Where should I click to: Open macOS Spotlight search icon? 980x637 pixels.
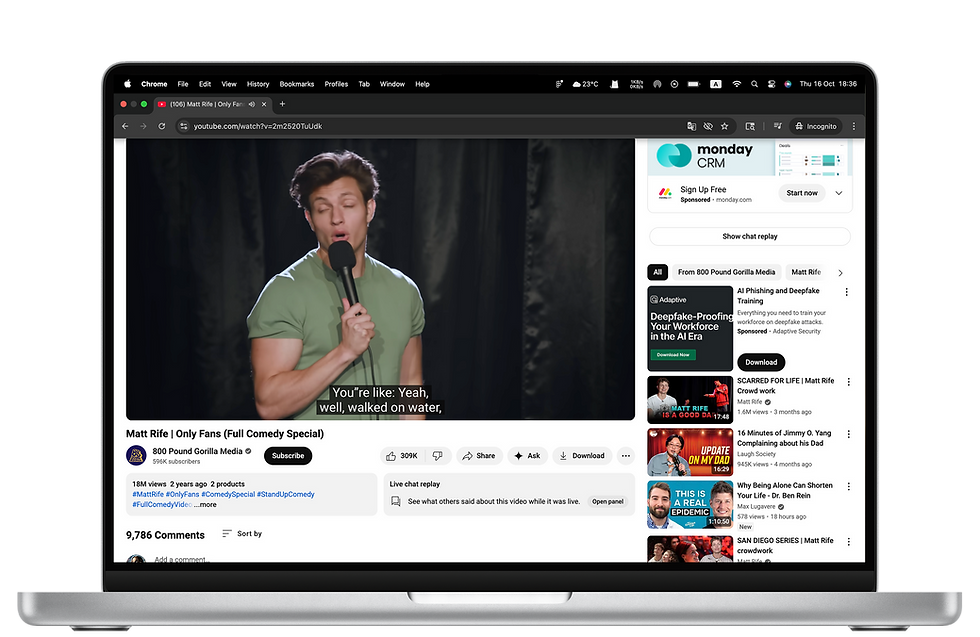754,84
